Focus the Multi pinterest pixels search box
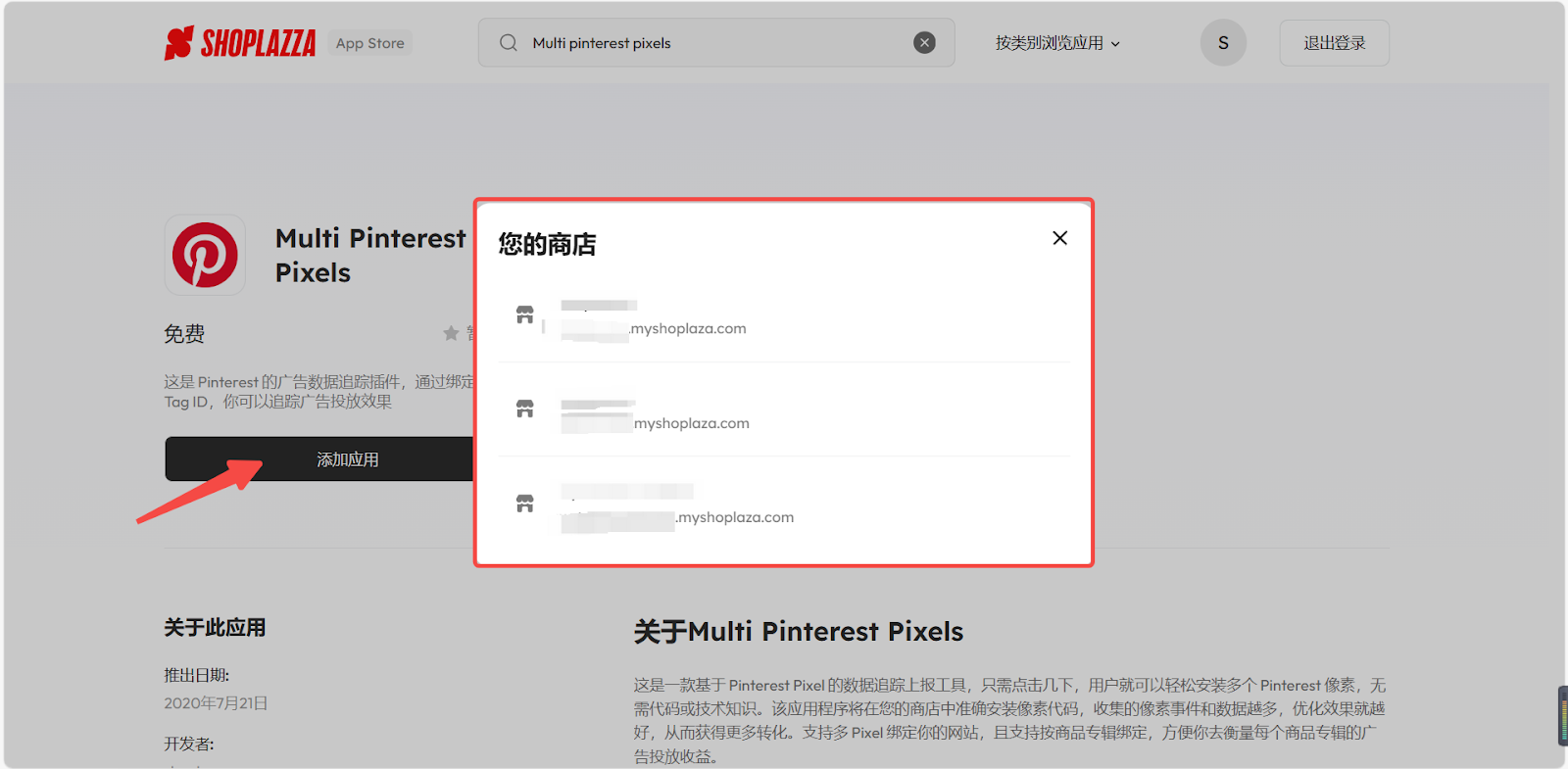The width and height of the screenshot is (1568, 769). (716, 43)
